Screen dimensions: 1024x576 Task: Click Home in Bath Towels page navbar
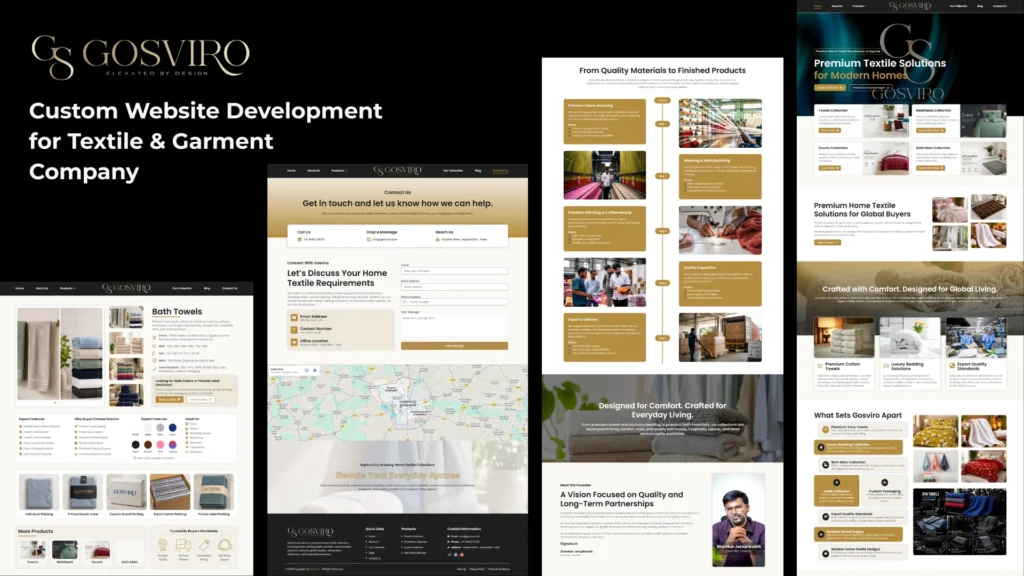(x=20, y=288)
